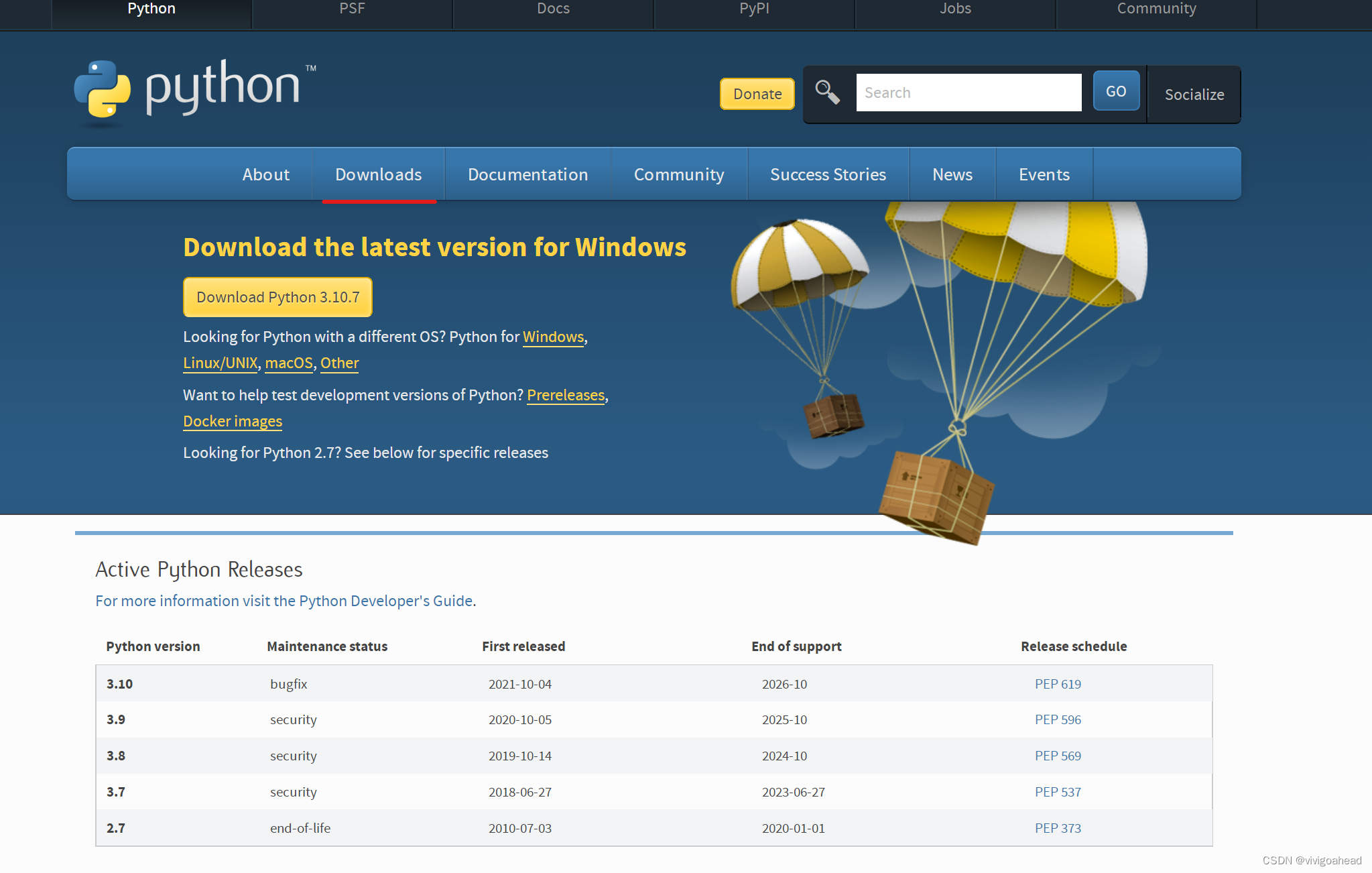
Task: Open the Documentation navigation menu
Action: pos(527,174)
